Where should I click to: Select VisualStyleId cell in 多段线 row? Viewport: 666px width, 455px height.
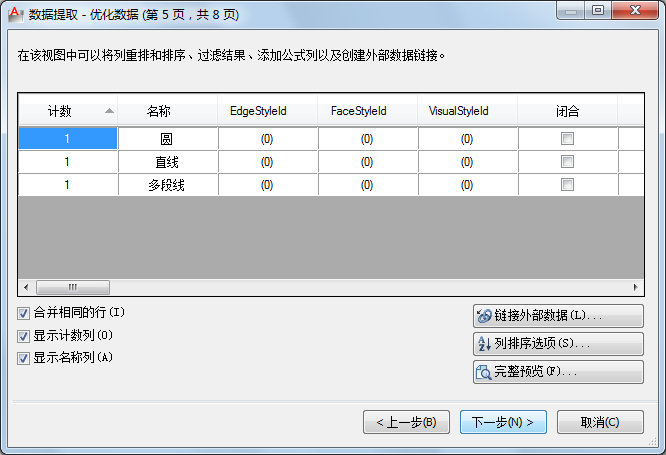point(468,184)
